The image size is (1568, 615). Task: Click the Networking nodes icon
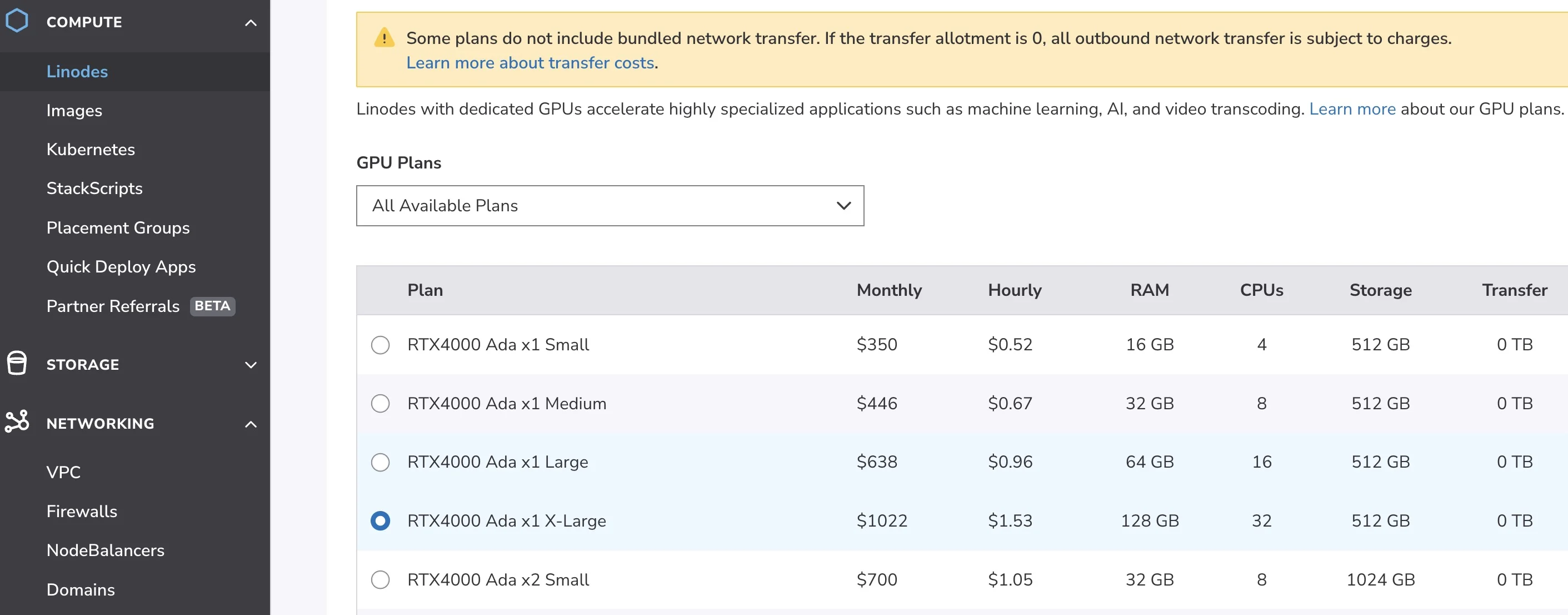(x=17, y=422)
